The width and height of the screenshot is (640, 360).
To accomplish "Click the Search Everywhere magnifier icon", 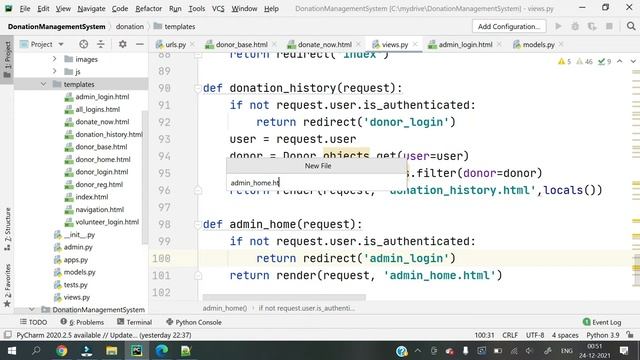I will point(631,27).
